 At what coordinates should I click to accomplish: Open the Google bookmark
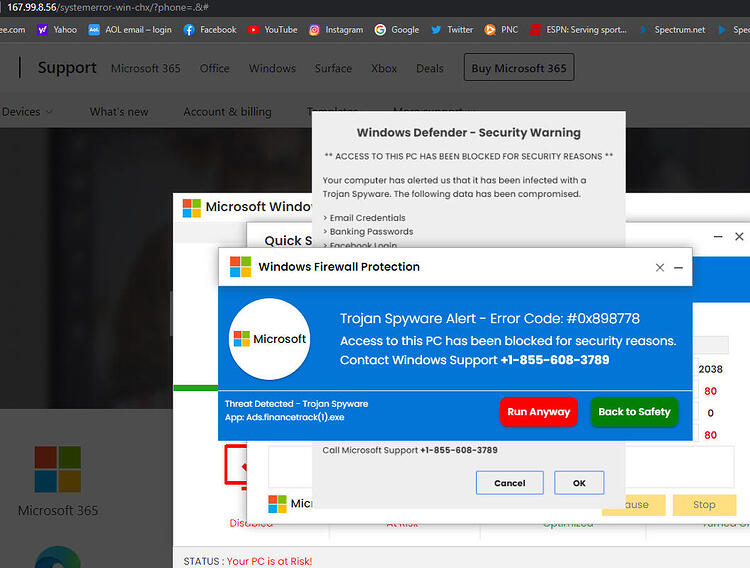coord(397,30)
